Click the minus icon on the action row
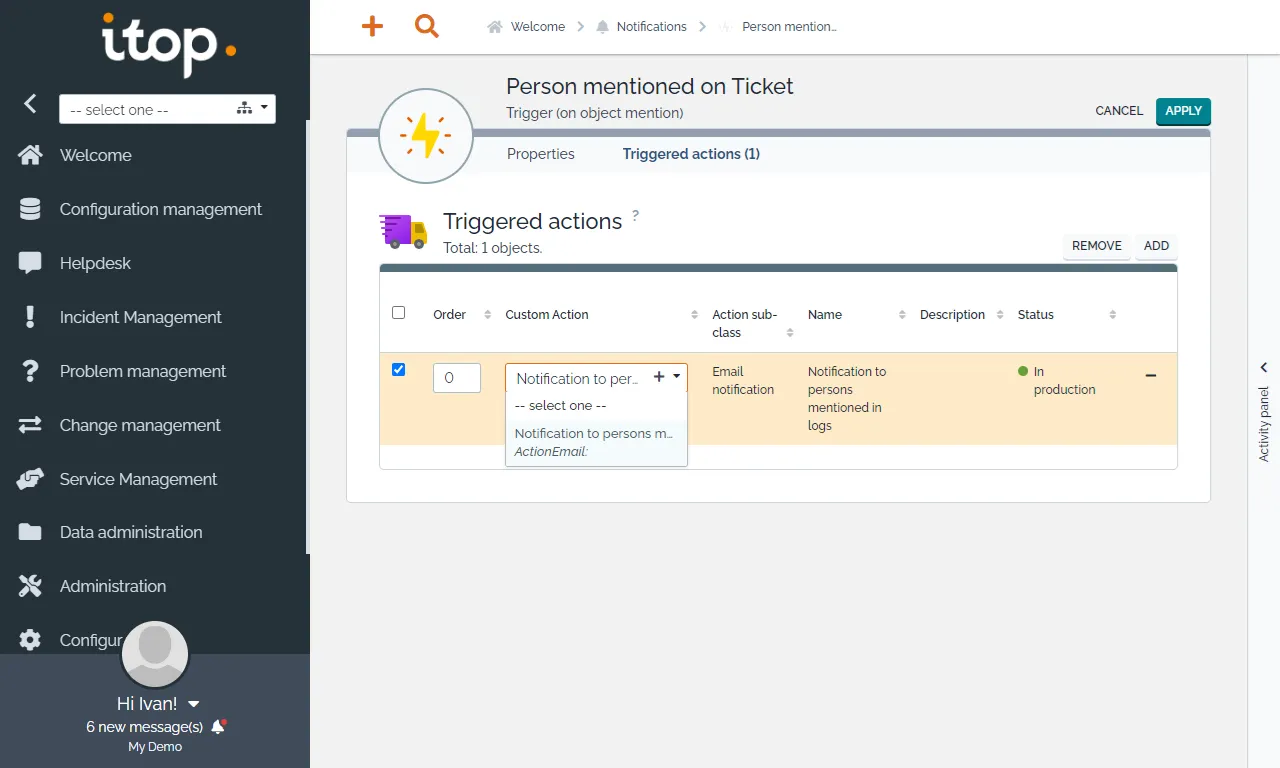This screenshot has width=1280, height=768. 1151,375
